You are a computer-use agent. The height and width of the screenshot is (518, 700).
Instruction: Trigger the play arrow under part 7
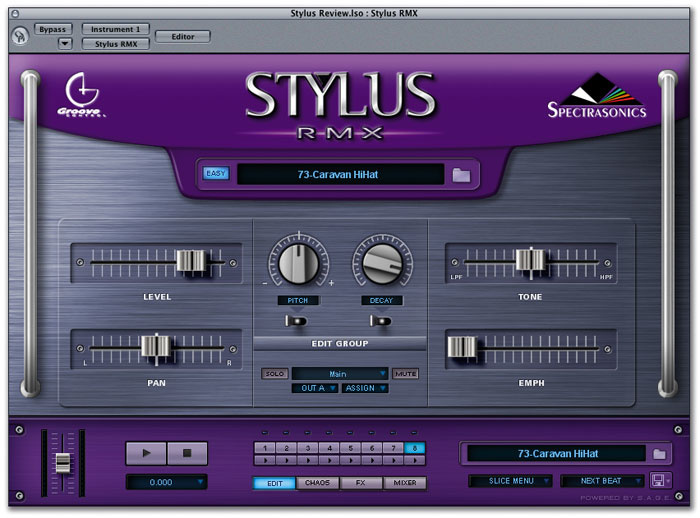(x=393, y=460)
